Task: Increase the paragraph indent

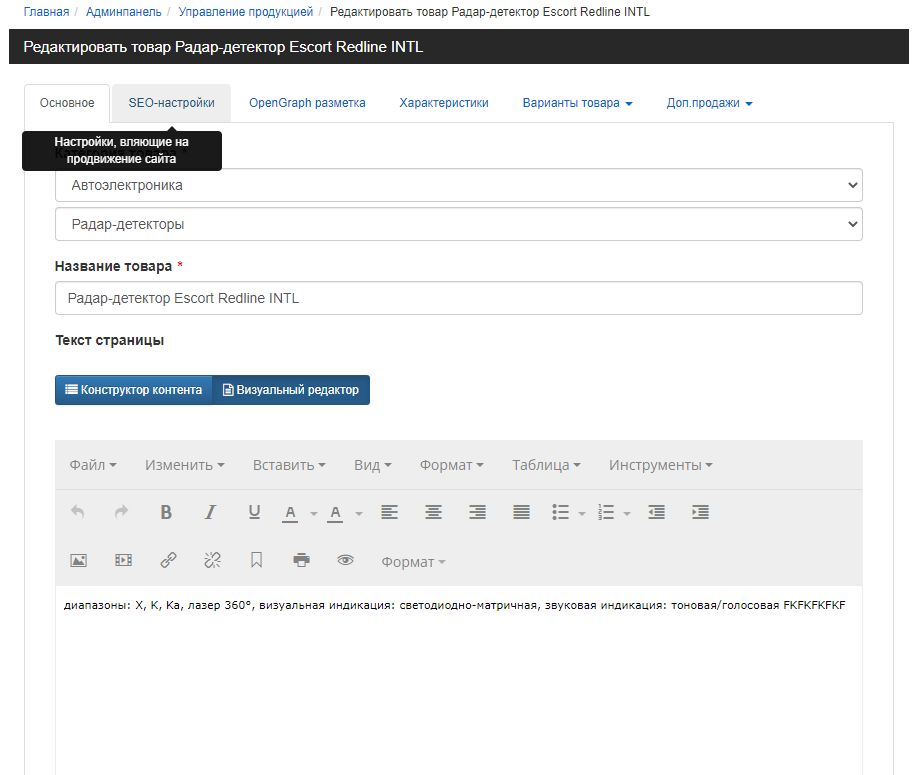Action: tap(701, 512)
